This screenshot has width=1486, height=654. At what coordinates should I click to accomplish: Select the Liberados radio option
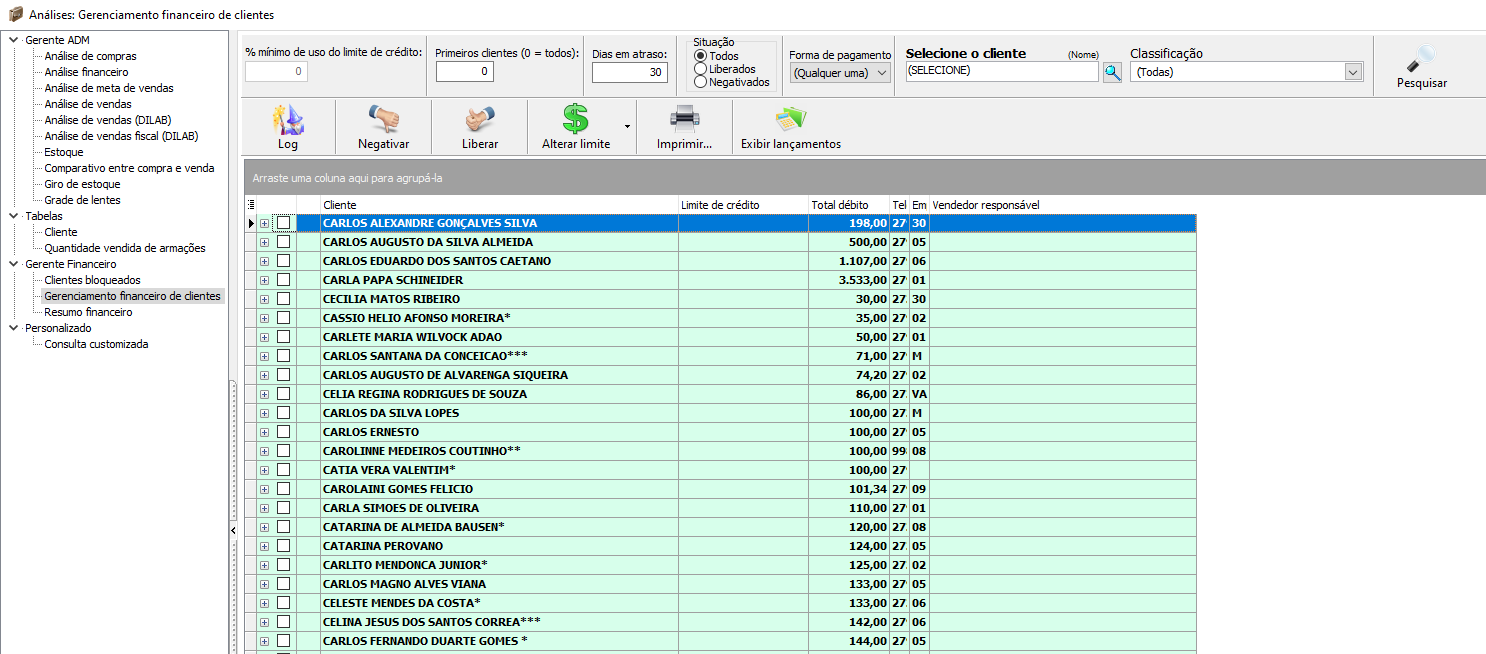[700, 69]
